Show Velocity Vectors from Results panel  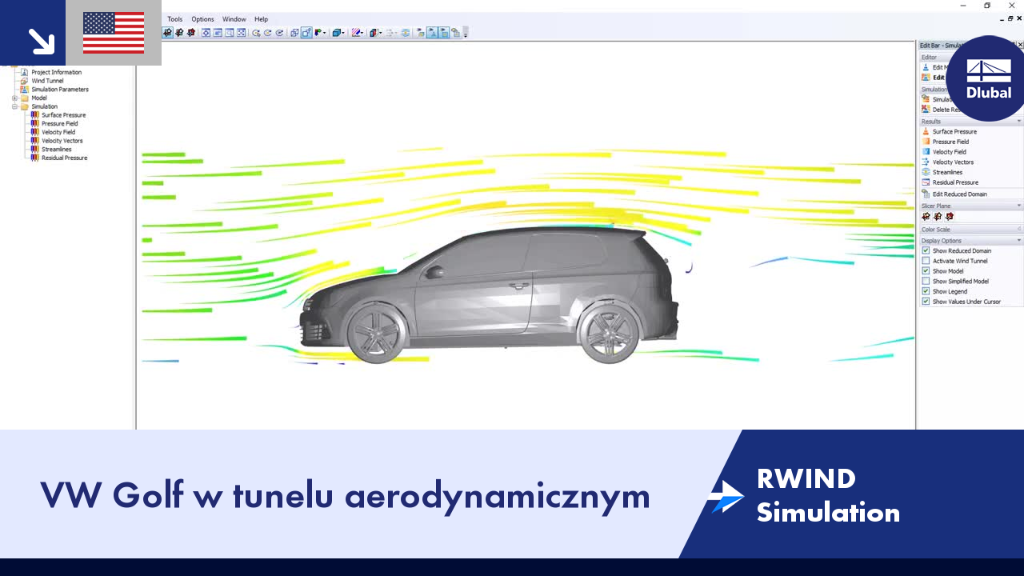pos(952,162)
